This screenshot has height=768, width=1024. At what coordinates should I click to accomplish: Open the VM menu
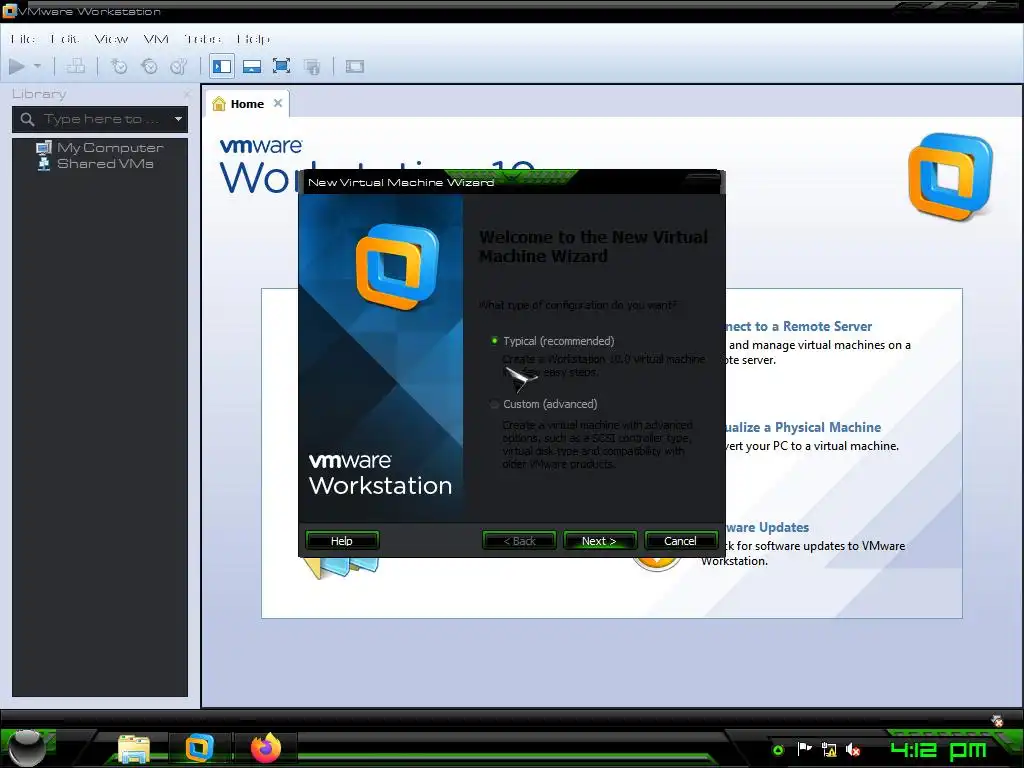[x=156, y=39]
